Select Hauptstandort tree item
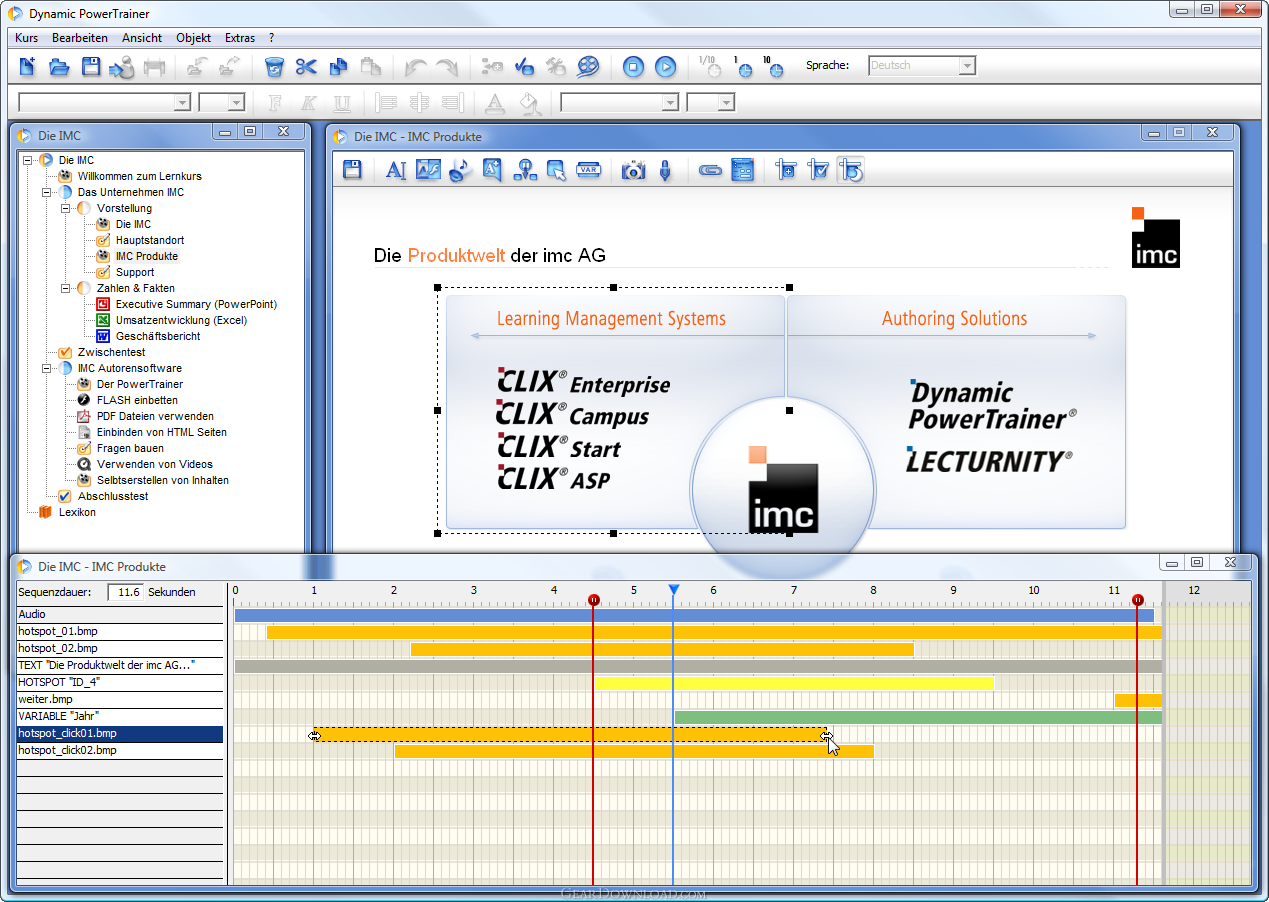Image resolution: width=1269 pixels, height=902 pixels. (150, 240)
